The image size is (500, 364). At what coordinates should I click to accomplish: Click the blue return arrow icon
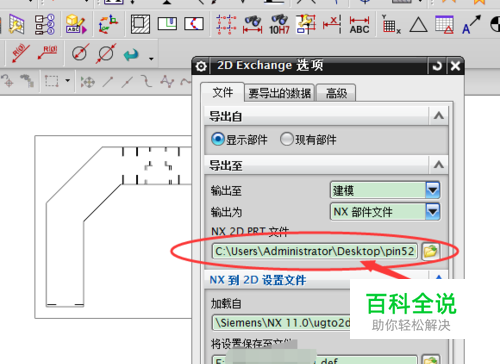(131, 55)
